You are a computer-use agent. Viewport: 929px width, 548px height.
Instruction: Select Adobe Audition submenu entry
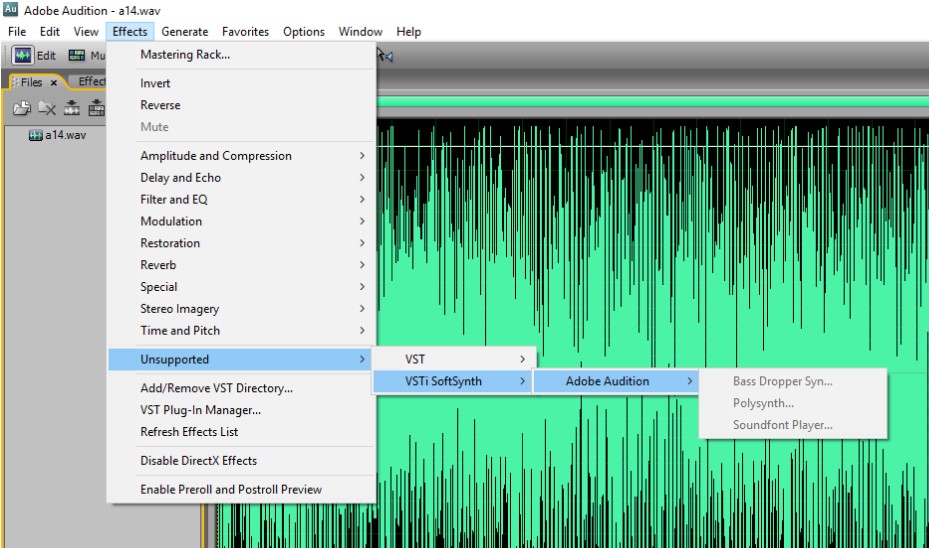[616, 381]
